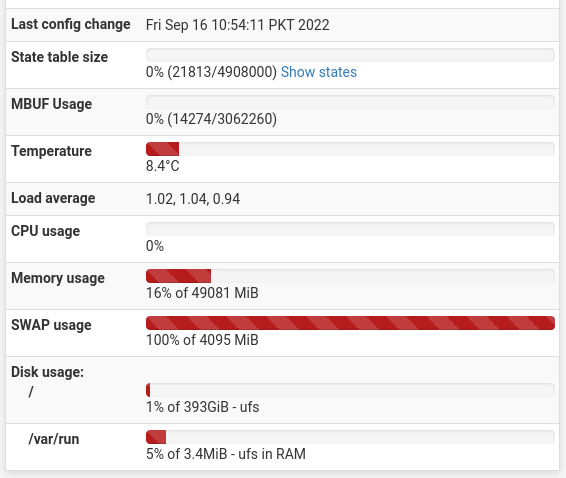Click the SWAP usage label
The height and width of the screenshot is (478, 566).
pyautogui.click(x=51, y=325)
